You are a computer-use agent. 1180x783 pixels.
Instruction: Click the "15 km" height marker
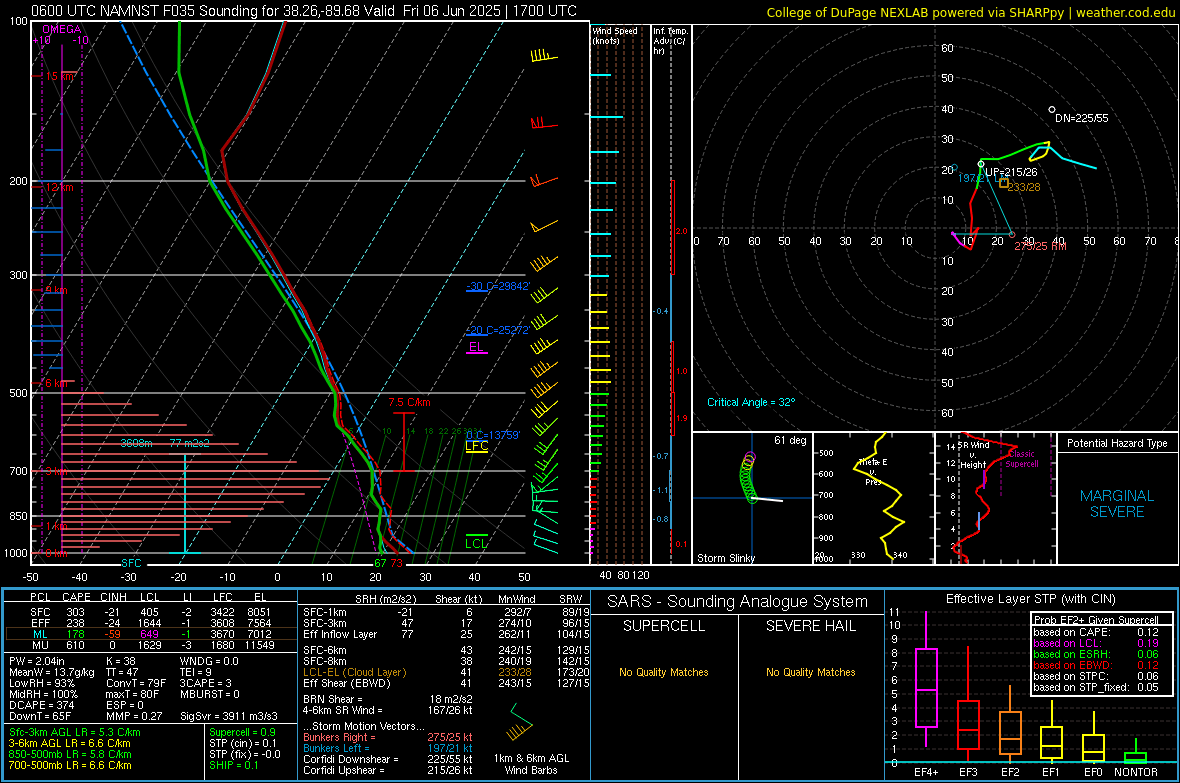click(60, 76)
